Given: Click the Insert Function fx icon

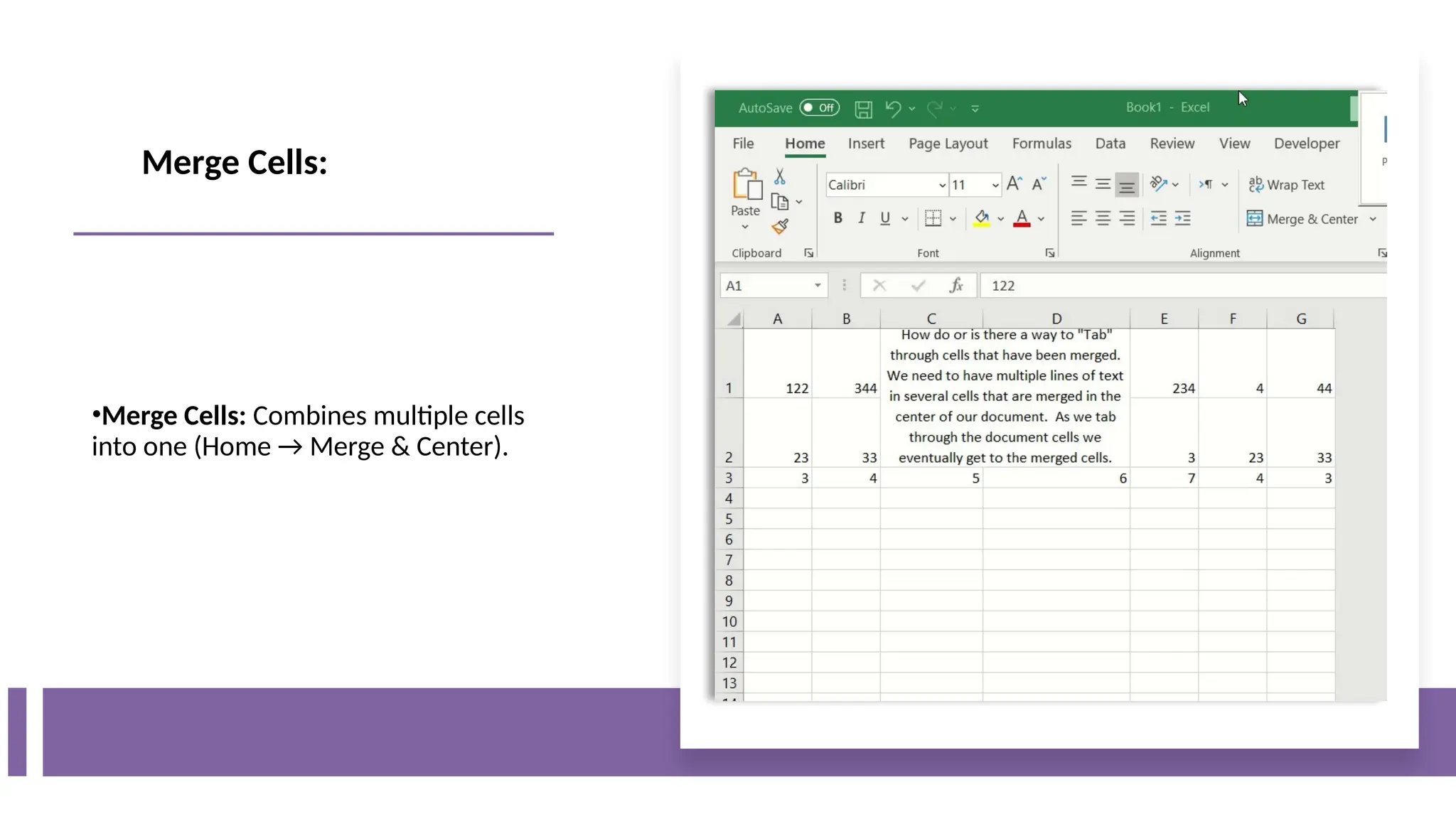Looking at the screenshot, I should 956,286.
